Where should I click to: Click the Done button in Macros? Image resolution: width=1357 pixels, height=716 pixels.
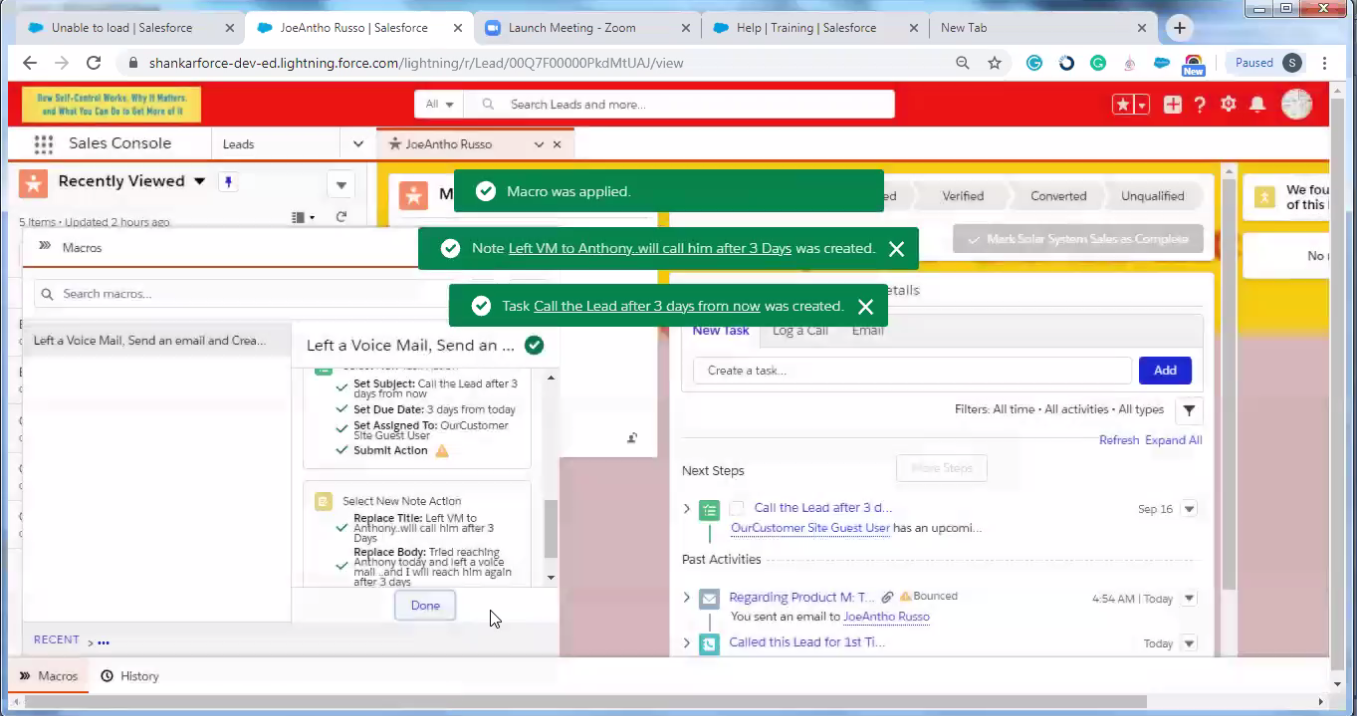point(425,605)
